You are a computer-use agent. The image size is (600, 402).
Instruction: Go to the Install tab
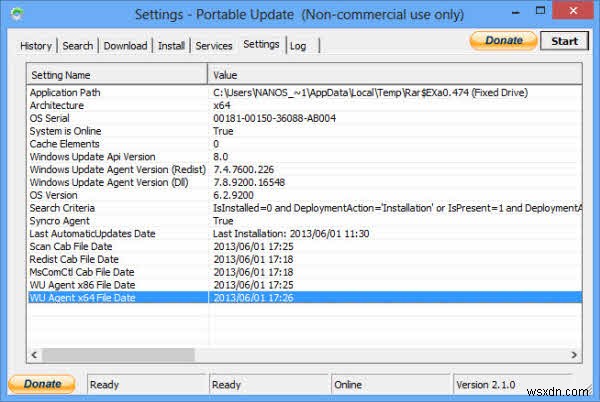tap(171, 46)
